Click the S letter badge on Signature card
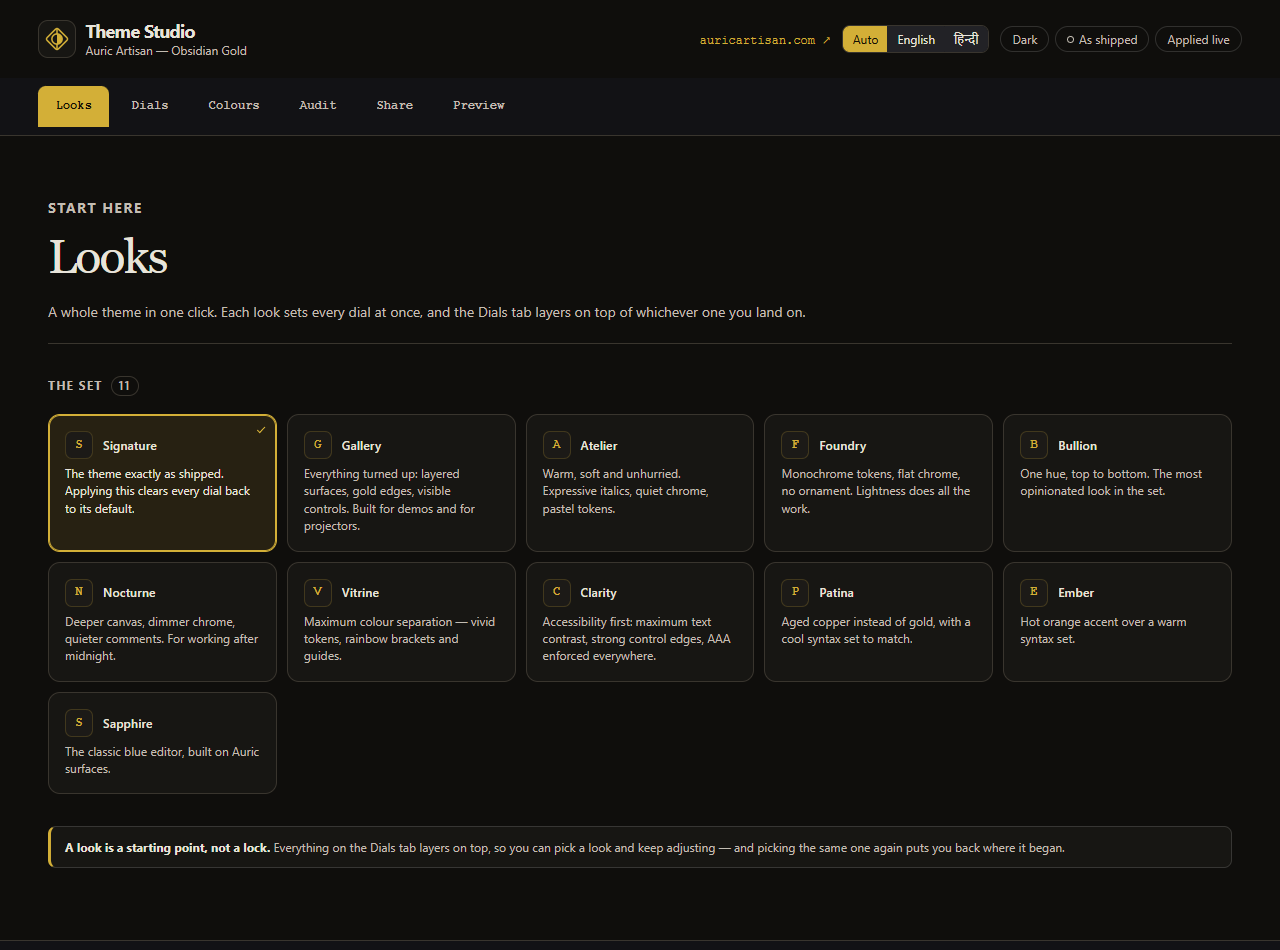 pos(79,445)
